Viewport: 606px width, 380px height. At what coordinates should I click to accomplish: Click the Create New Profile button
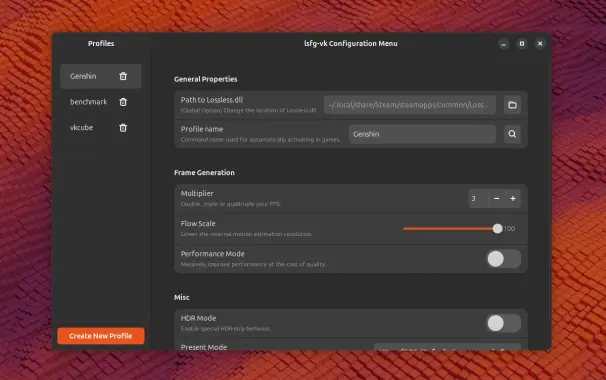pyautogui.click(x=101, y=336)
